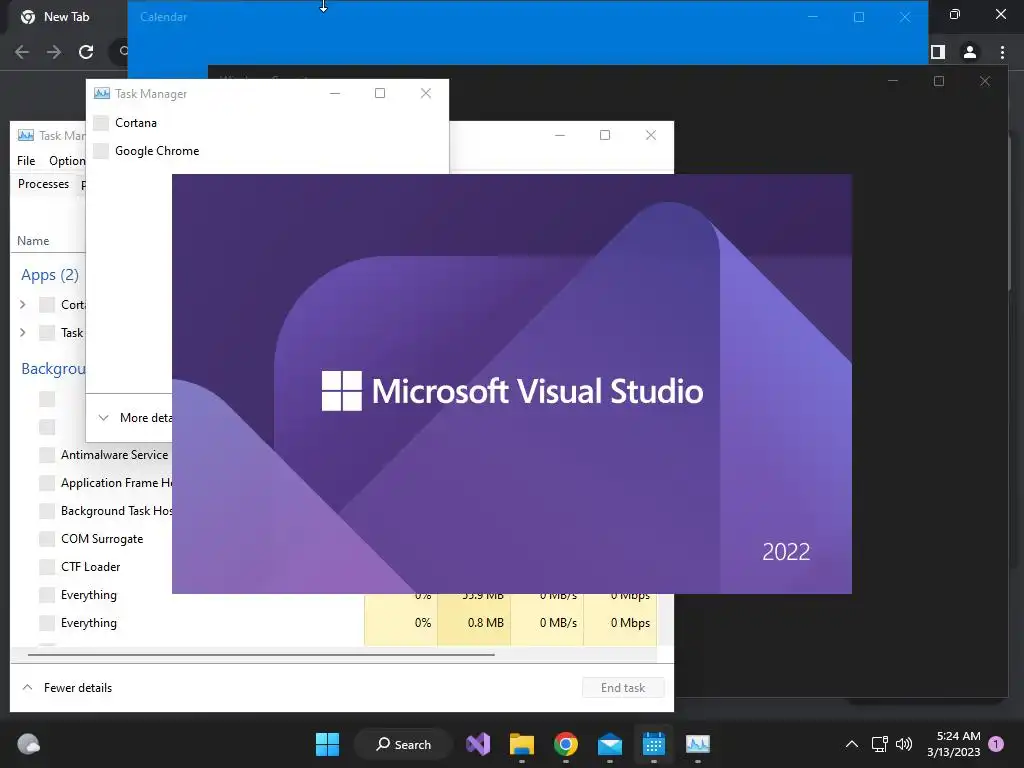Select the Chrome New Tab tab
Screen dimensions: 1024x768
[x=65, y=17]
